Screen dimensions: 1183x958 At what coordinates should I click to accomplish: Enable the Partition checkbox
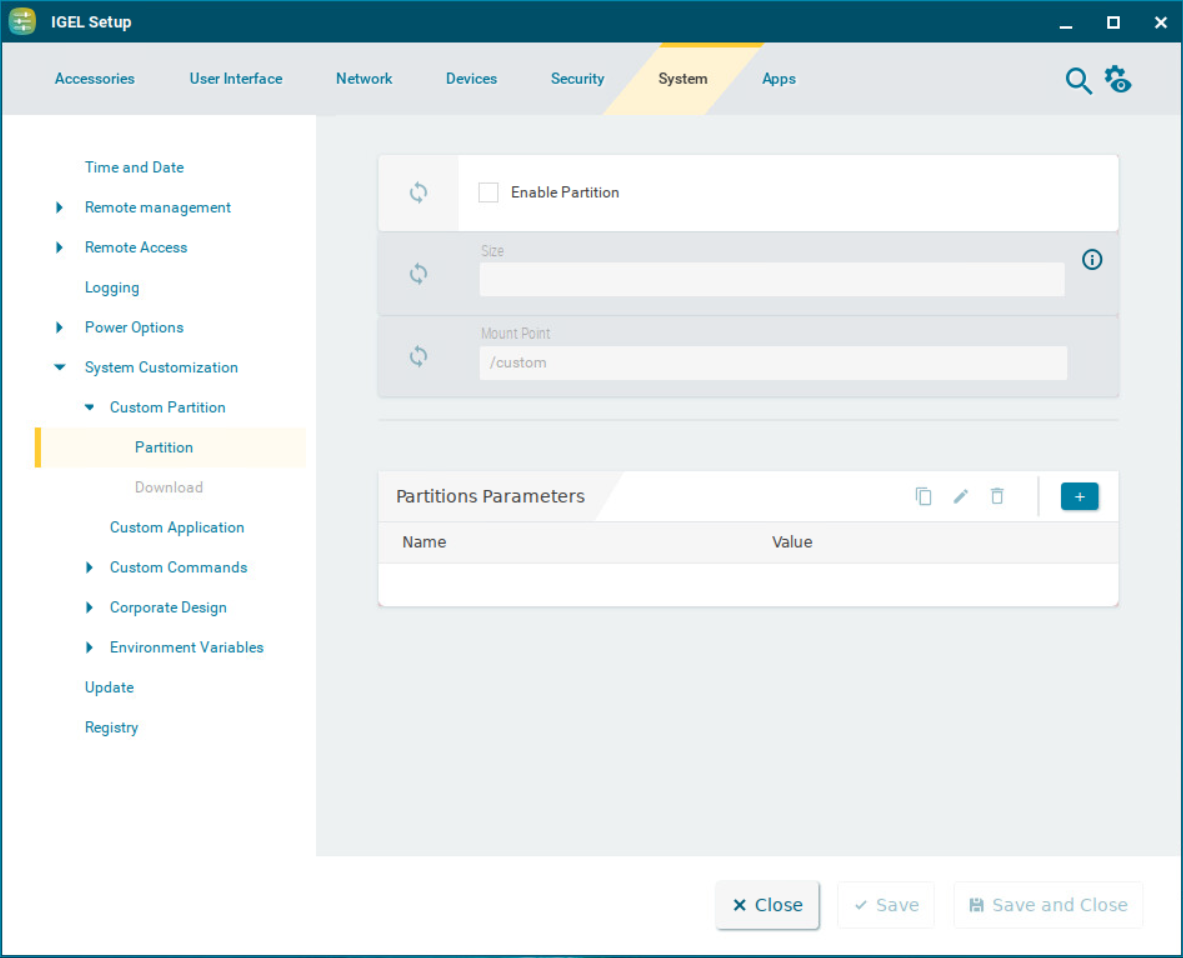tap(488, 193)
